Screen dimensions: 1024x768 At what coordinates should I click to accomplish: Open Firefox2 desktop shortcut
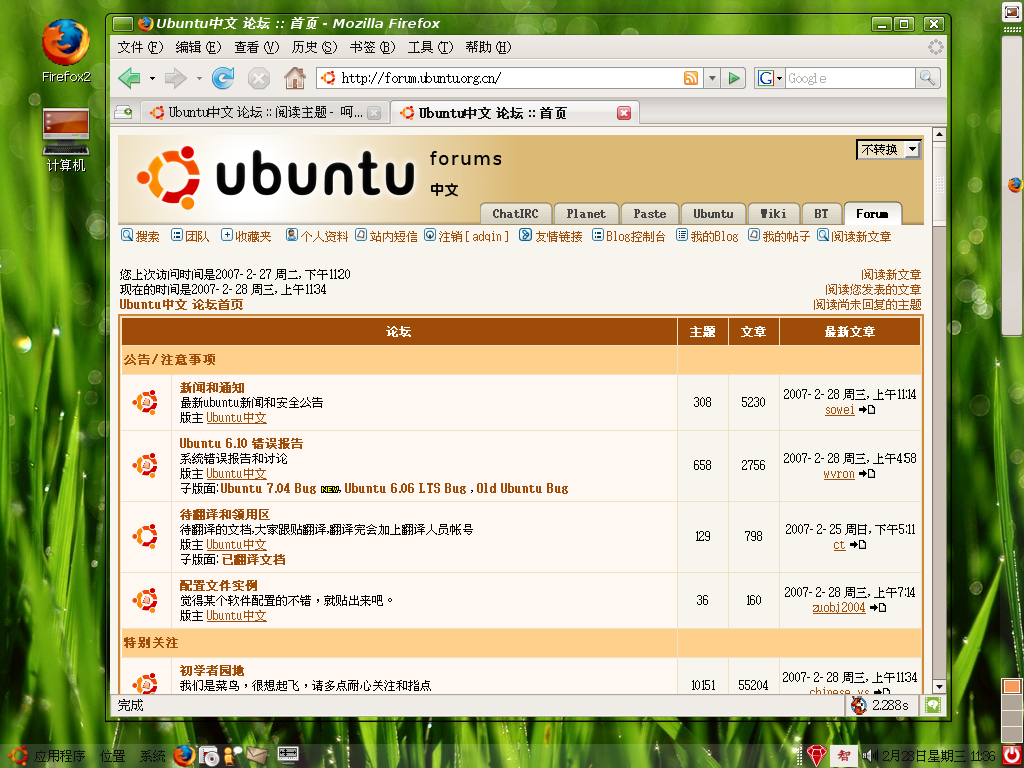click(x=66, y=52)
